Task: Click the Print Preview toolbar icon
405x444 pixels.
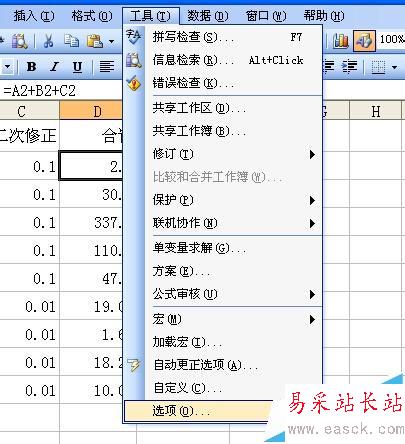Action: tap(19, 41)
